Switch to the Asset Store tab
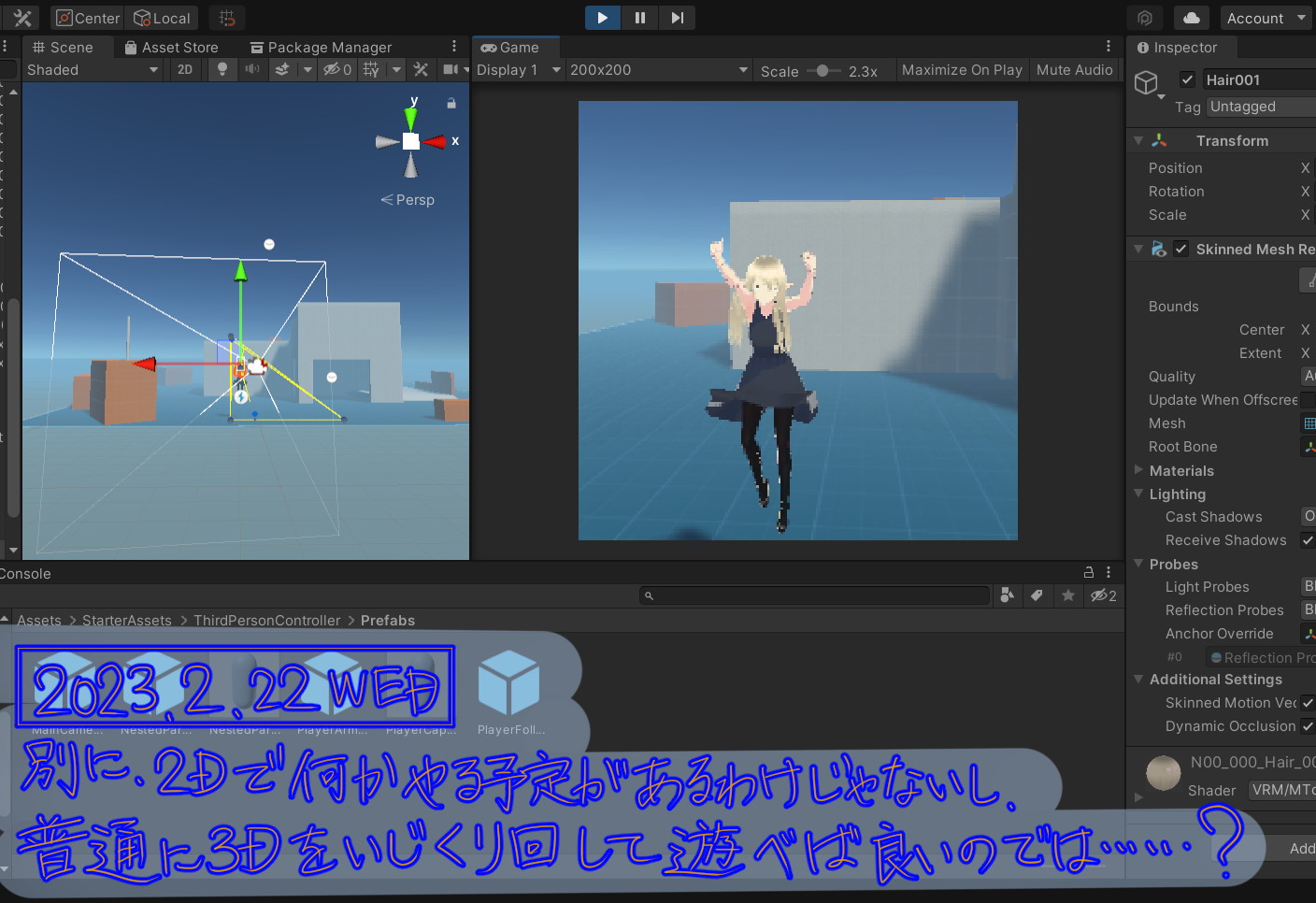 (172, 47)
